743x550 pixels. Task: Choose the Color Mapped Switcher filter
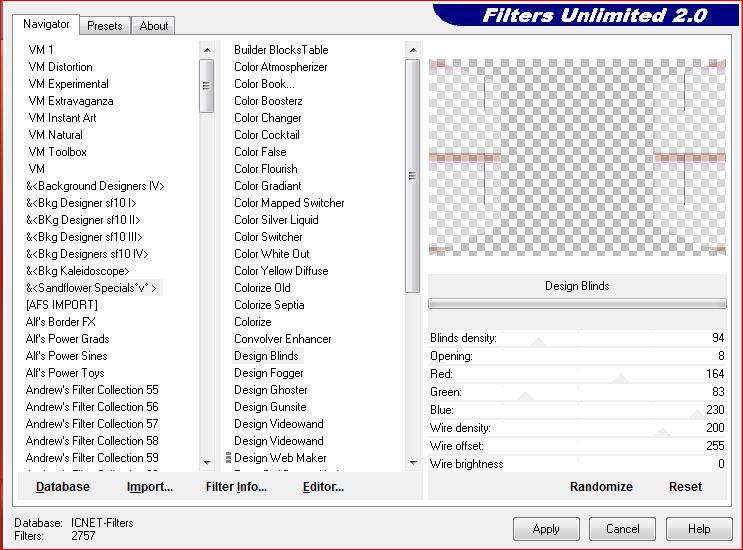pos(289,203)
